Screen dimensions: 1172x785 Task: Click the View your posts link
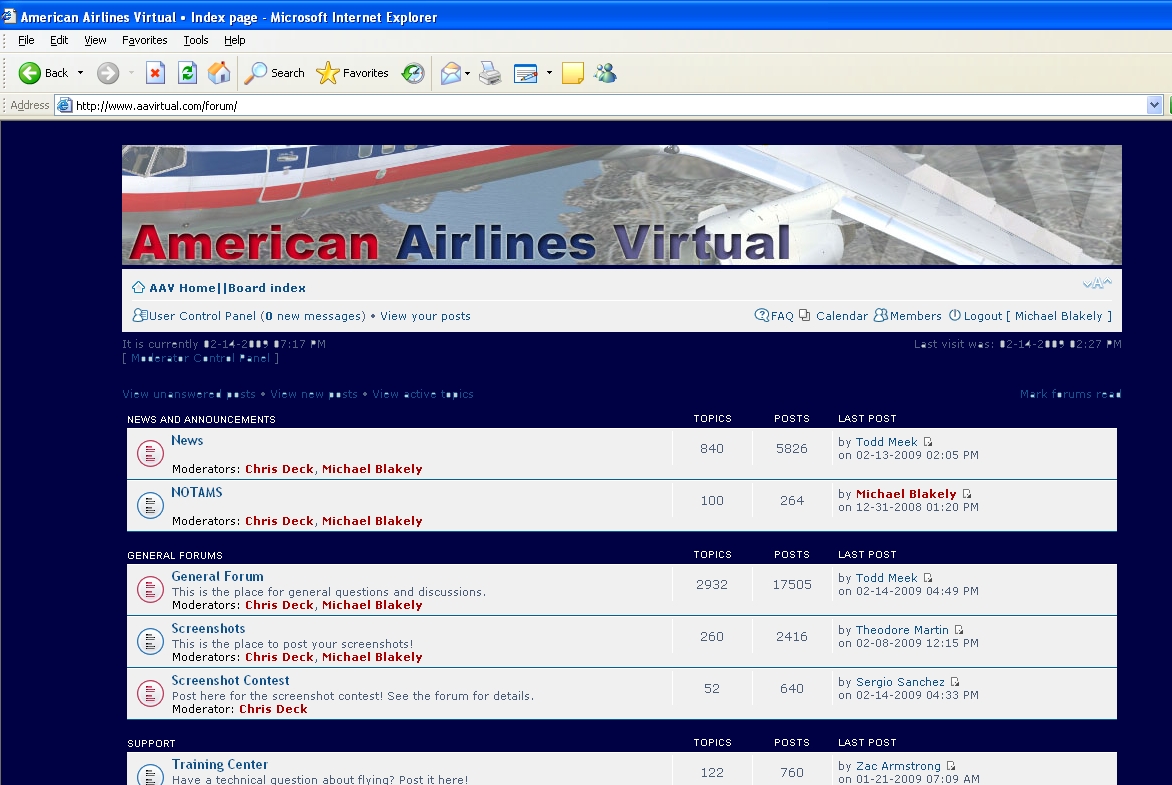[x=425, y=316]
